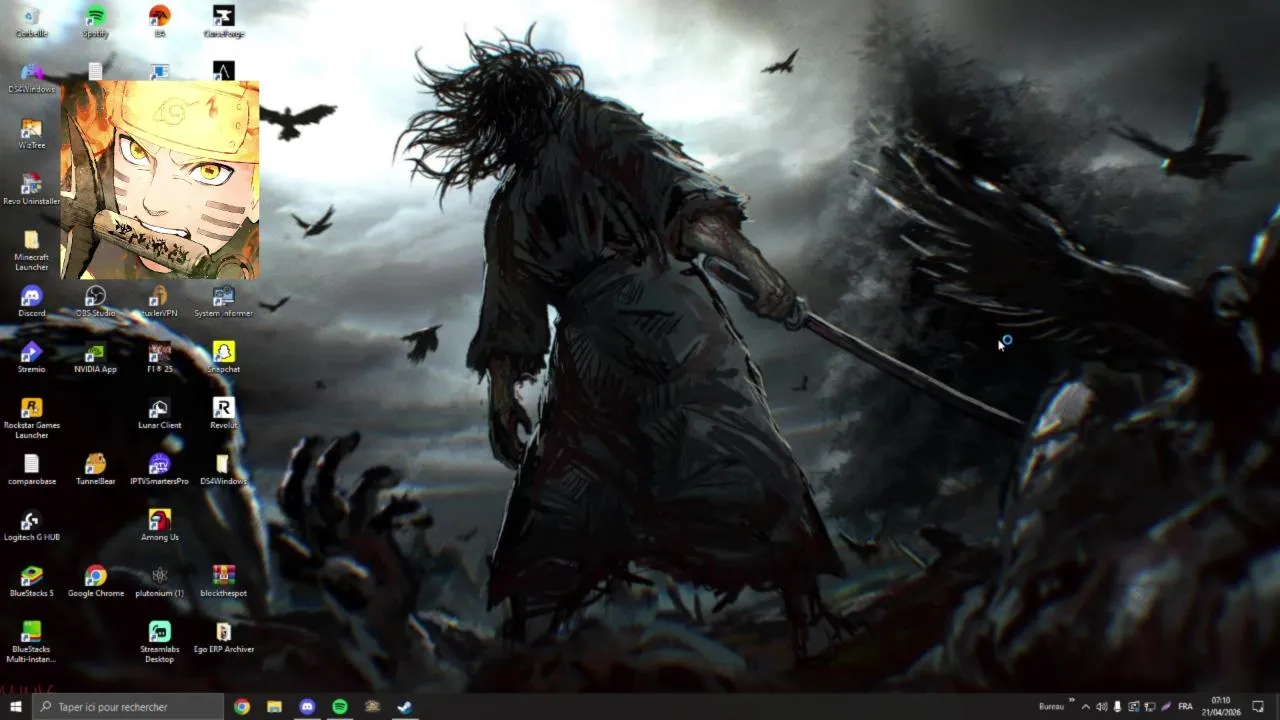Open the volume control in the tray
This screenshot has height=720, width=1280.
[x=1102, y=707]
